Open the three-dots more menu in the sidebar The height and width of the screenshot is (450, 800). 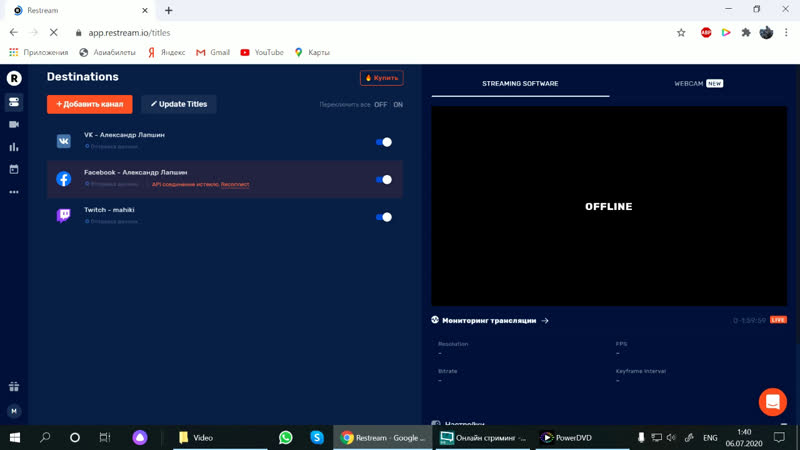14,192
